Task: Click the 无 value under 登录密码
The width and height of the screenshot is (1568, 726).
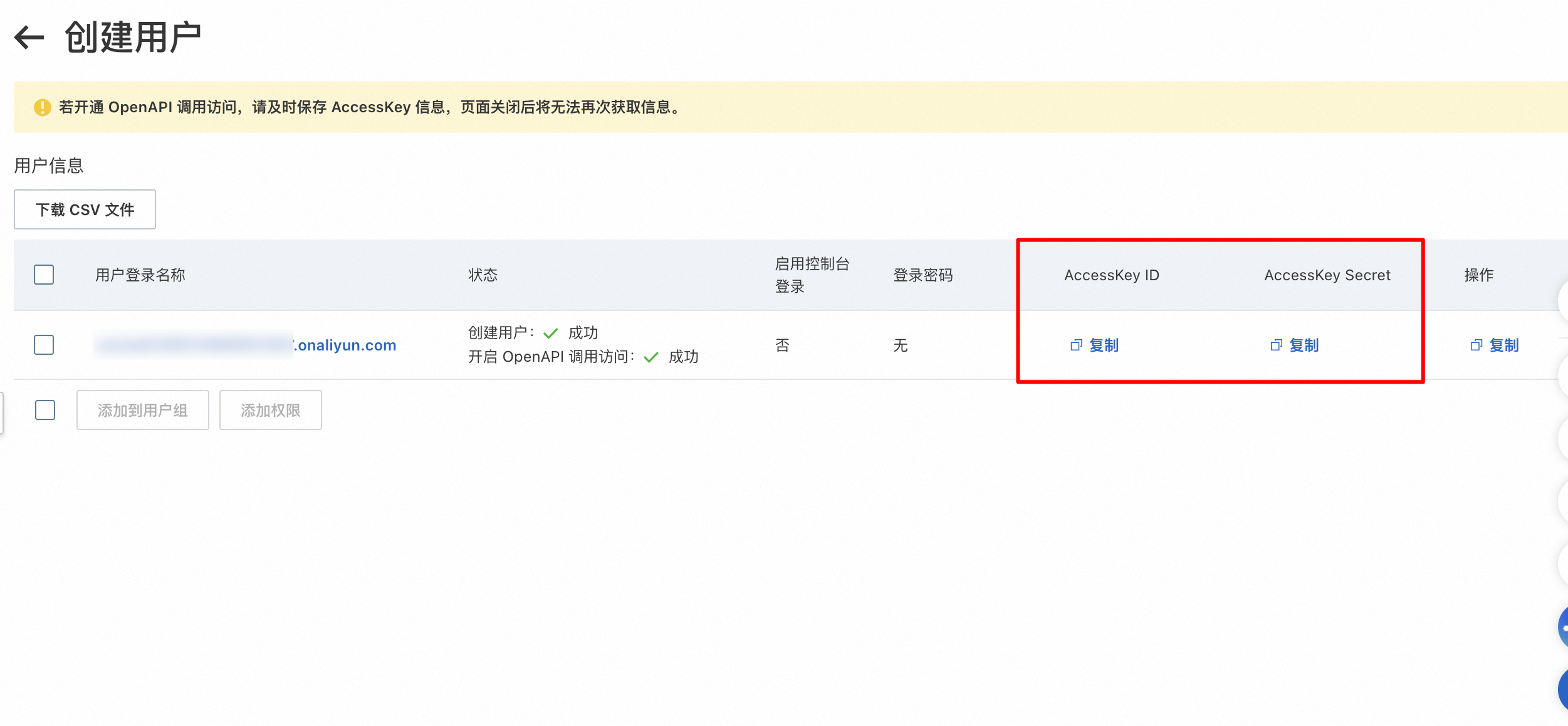Action: tap(901, 345)
